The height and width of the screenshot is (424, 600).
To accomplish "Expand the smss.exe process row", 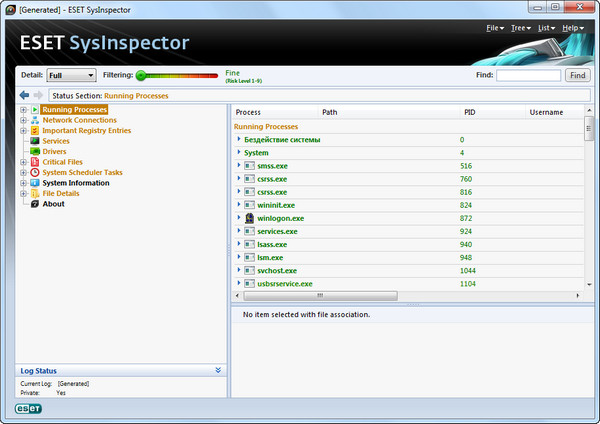I will [239, 165].
